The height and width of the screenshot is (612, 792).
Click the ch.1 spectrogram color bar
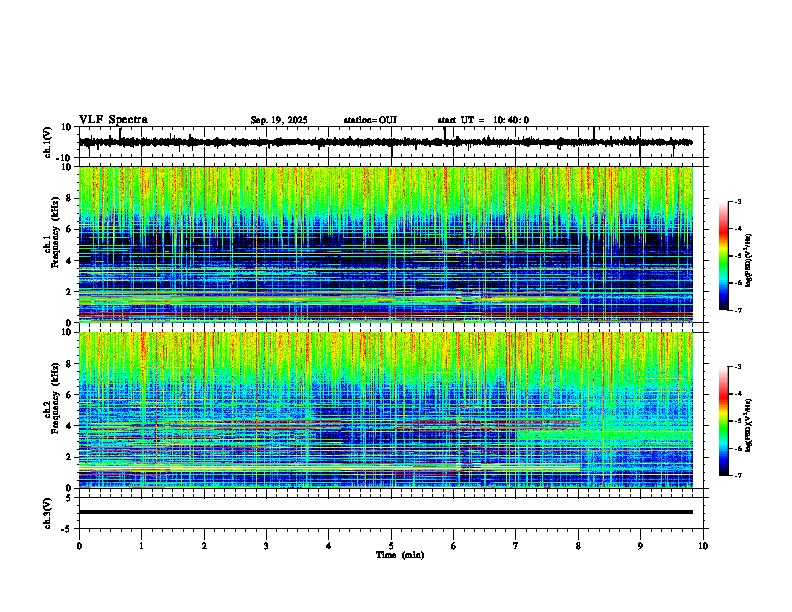point(724,256)
